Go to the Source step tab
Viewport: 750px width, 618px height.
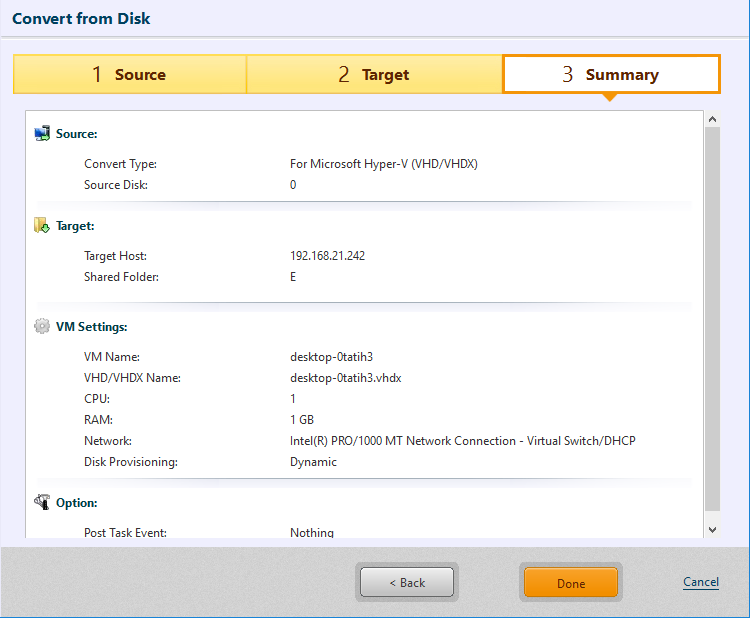pyautogui.click(x=129, y=75)
